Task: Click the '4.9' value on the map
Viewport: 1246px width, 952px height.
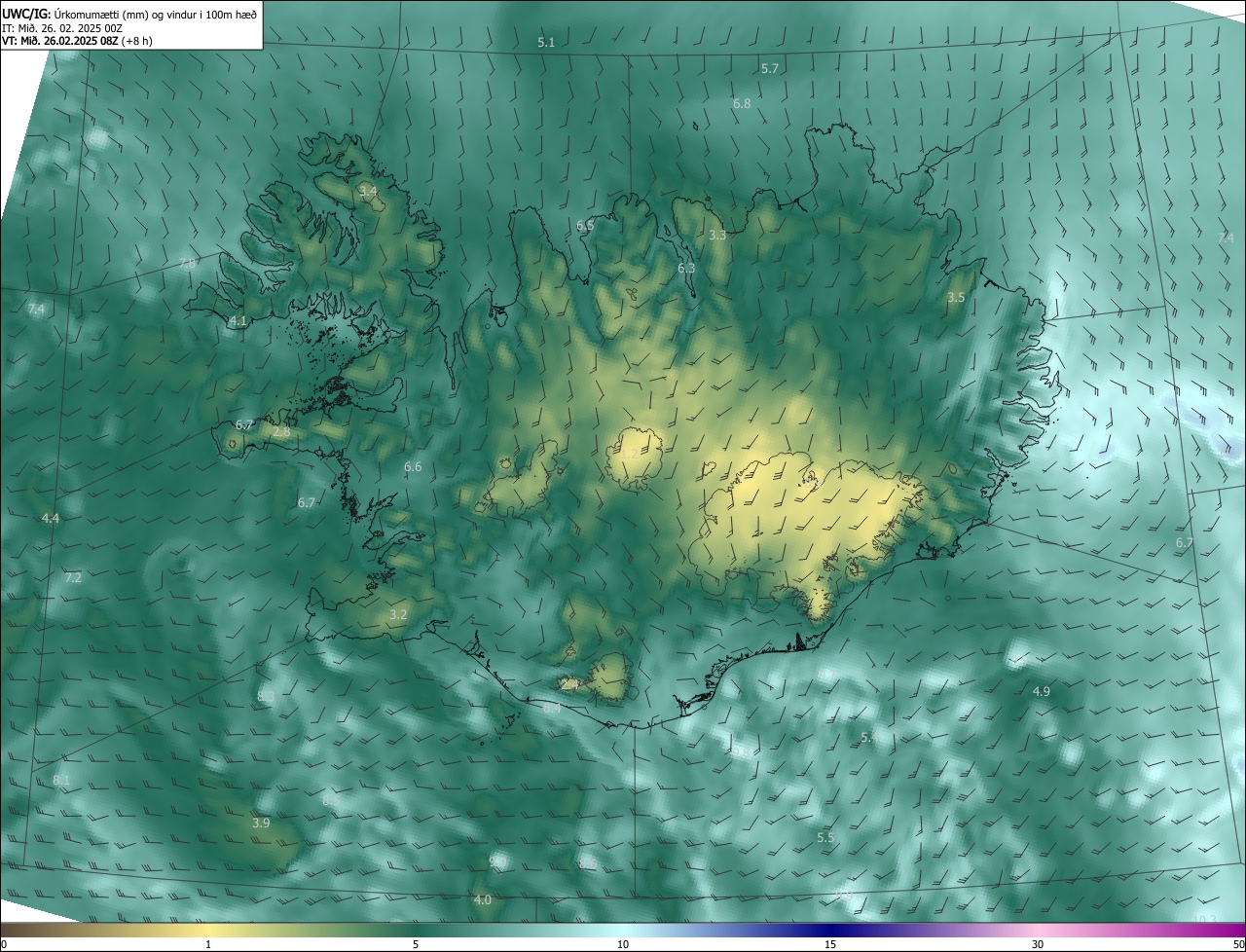Action: pos(1042,691)
